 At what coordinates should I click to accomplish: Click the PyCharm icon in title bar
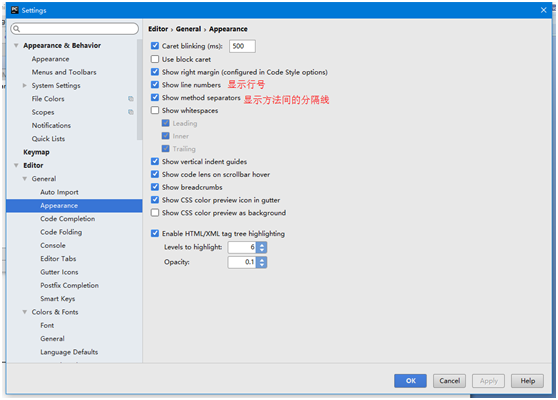[x=15, y=10]
